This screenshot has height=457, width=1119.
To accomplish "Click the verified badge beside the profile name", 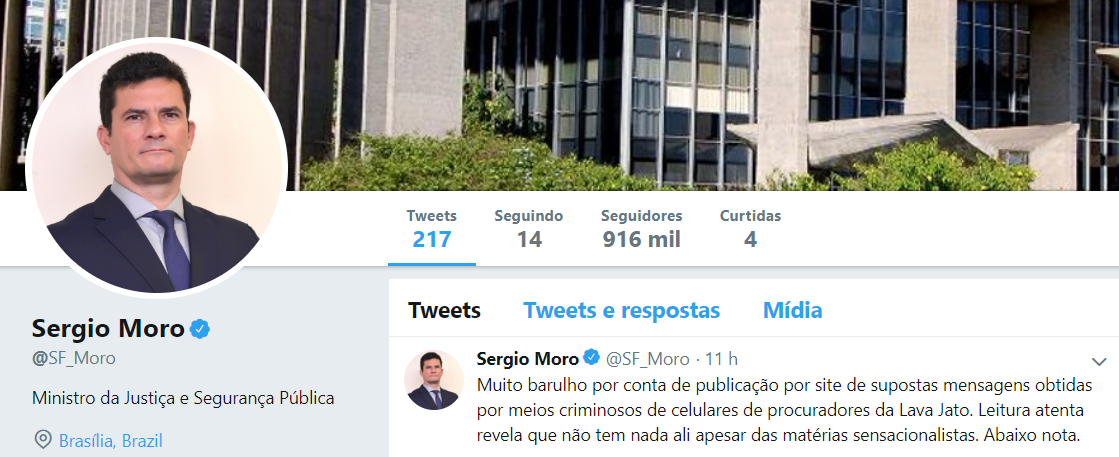I will click(200, 329).
